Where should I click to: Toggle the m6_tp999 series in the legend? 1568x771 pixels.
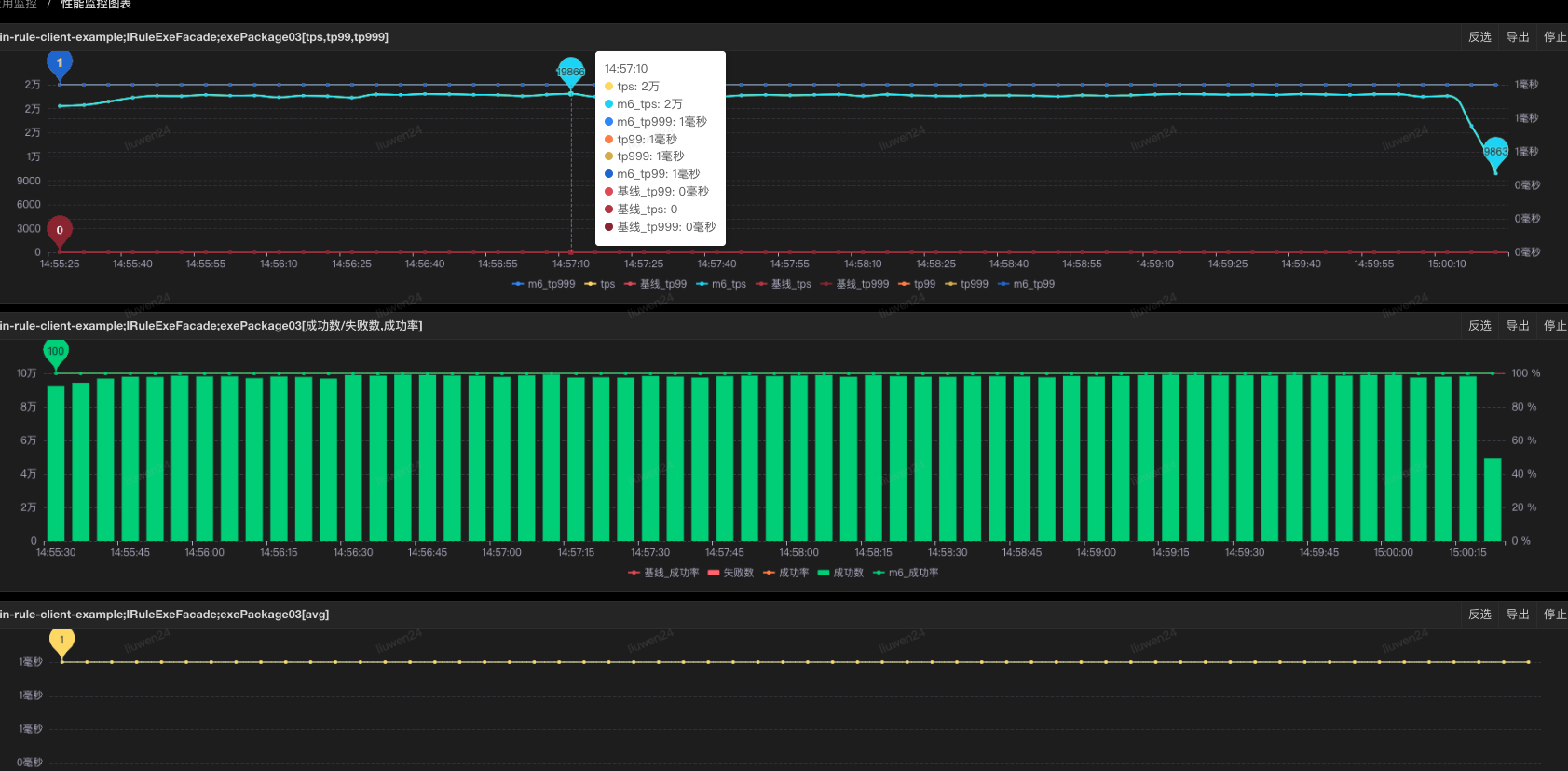tap(544, 285)
